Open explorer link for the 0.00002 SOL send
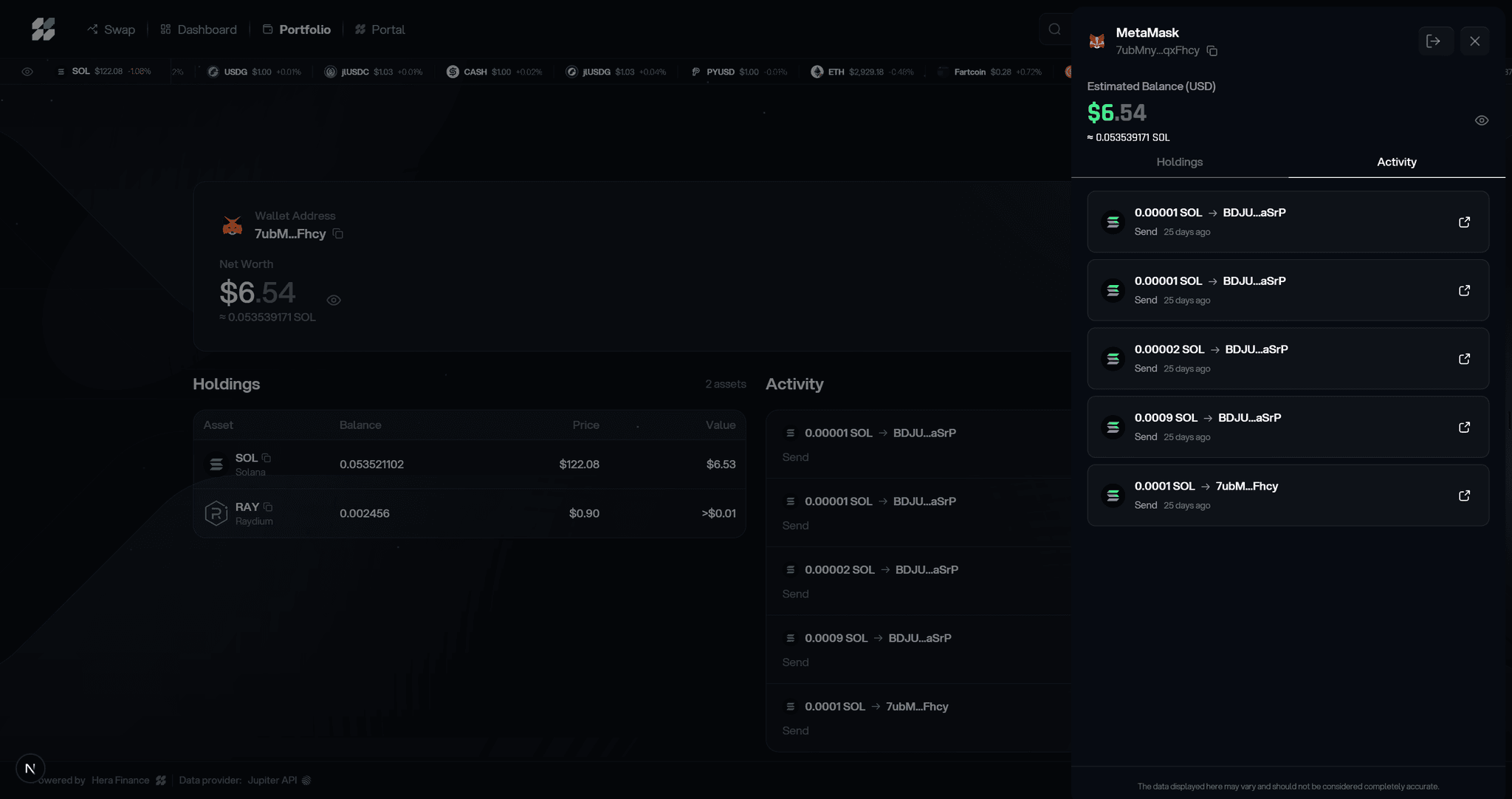The width and height of the screenshot is (1512, 799). [1465, 359]
